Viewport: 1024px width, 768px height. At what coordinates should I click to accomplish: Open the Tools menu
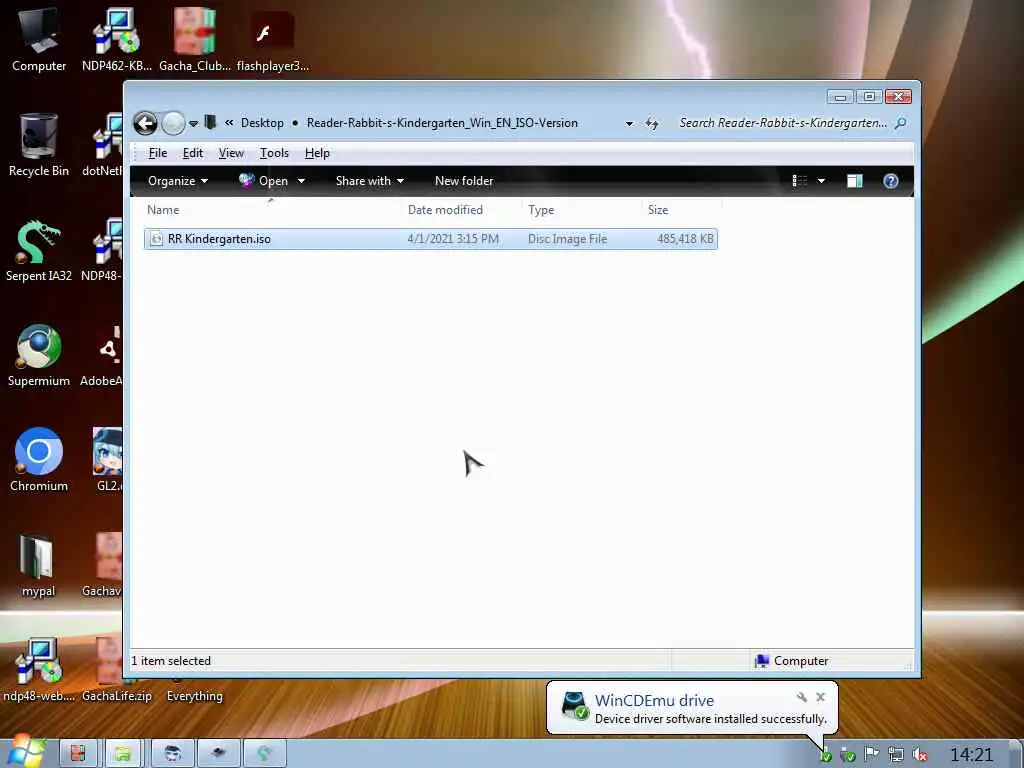pos(274,153)
